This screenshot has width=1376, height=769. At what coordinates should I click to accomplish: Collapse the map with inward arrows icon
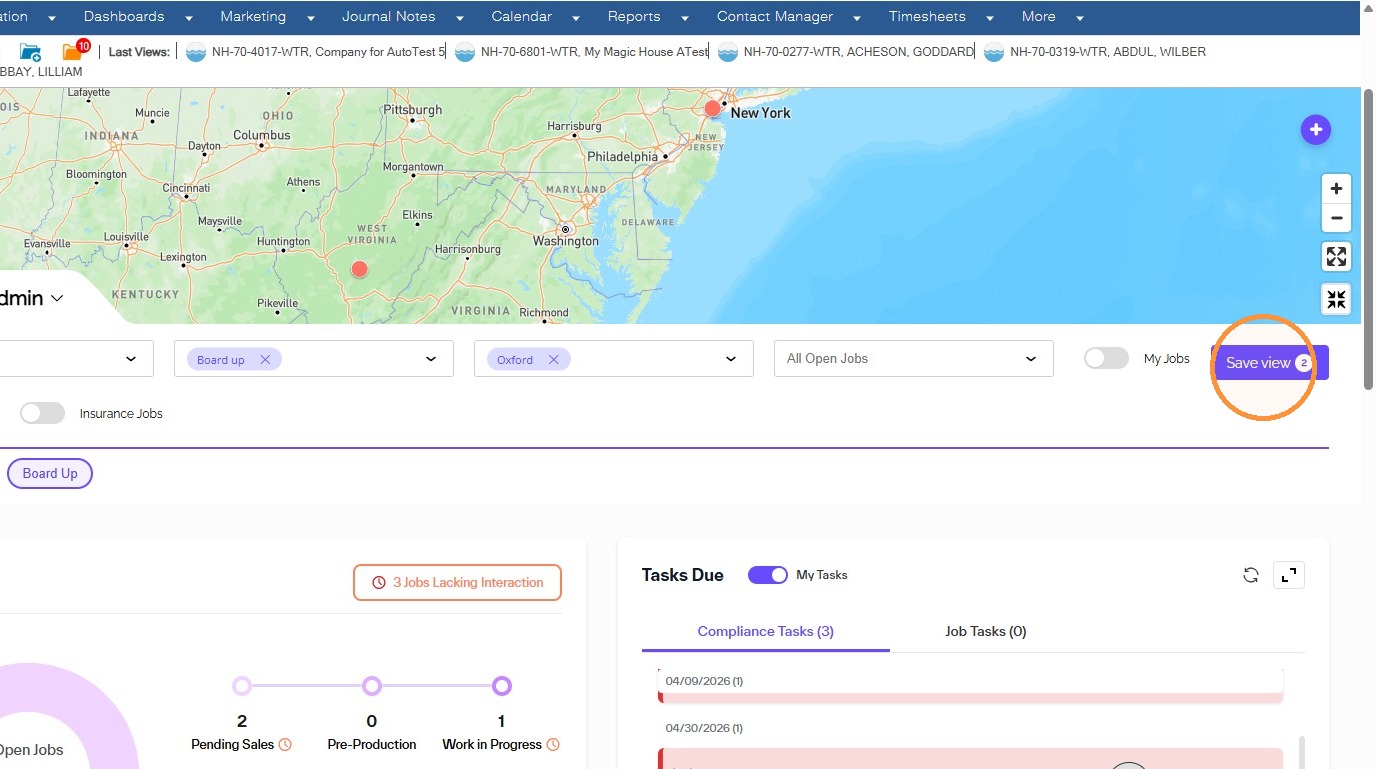pyautogui.click(x=1336, y=299)
